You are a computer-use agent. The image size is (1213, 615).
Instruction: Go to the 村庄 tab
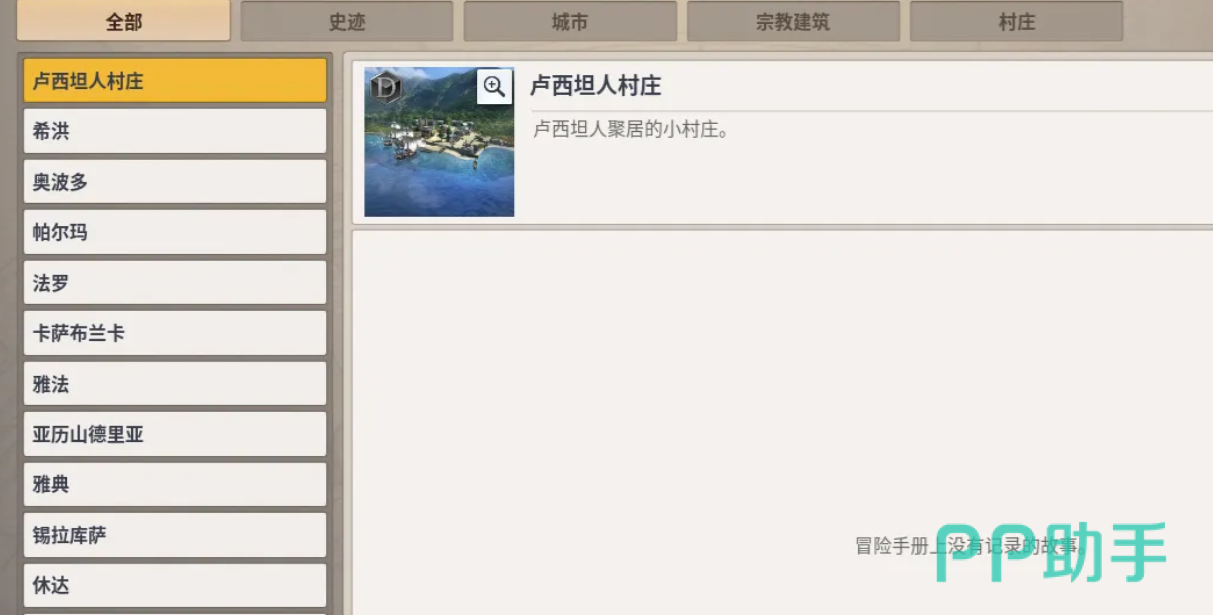click(1016, 21)
